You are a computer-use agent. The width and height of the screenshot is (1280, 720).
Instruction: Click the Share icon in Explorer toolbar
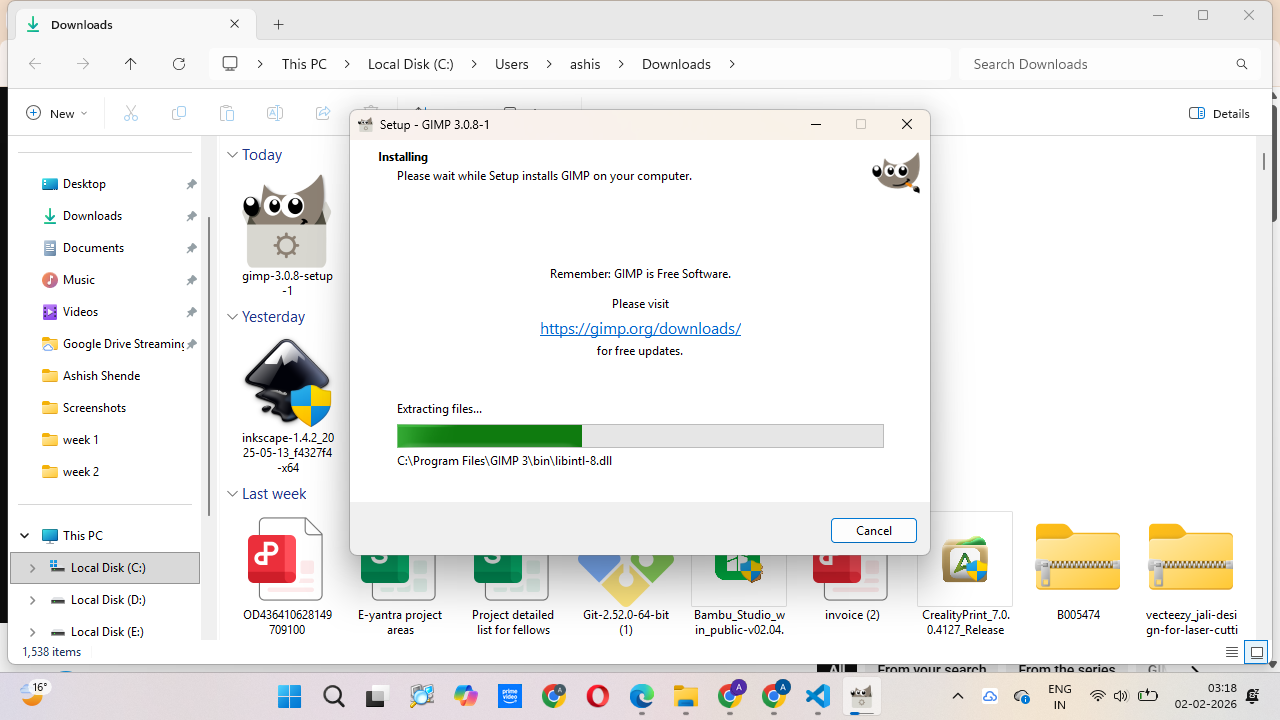[323, 113]
